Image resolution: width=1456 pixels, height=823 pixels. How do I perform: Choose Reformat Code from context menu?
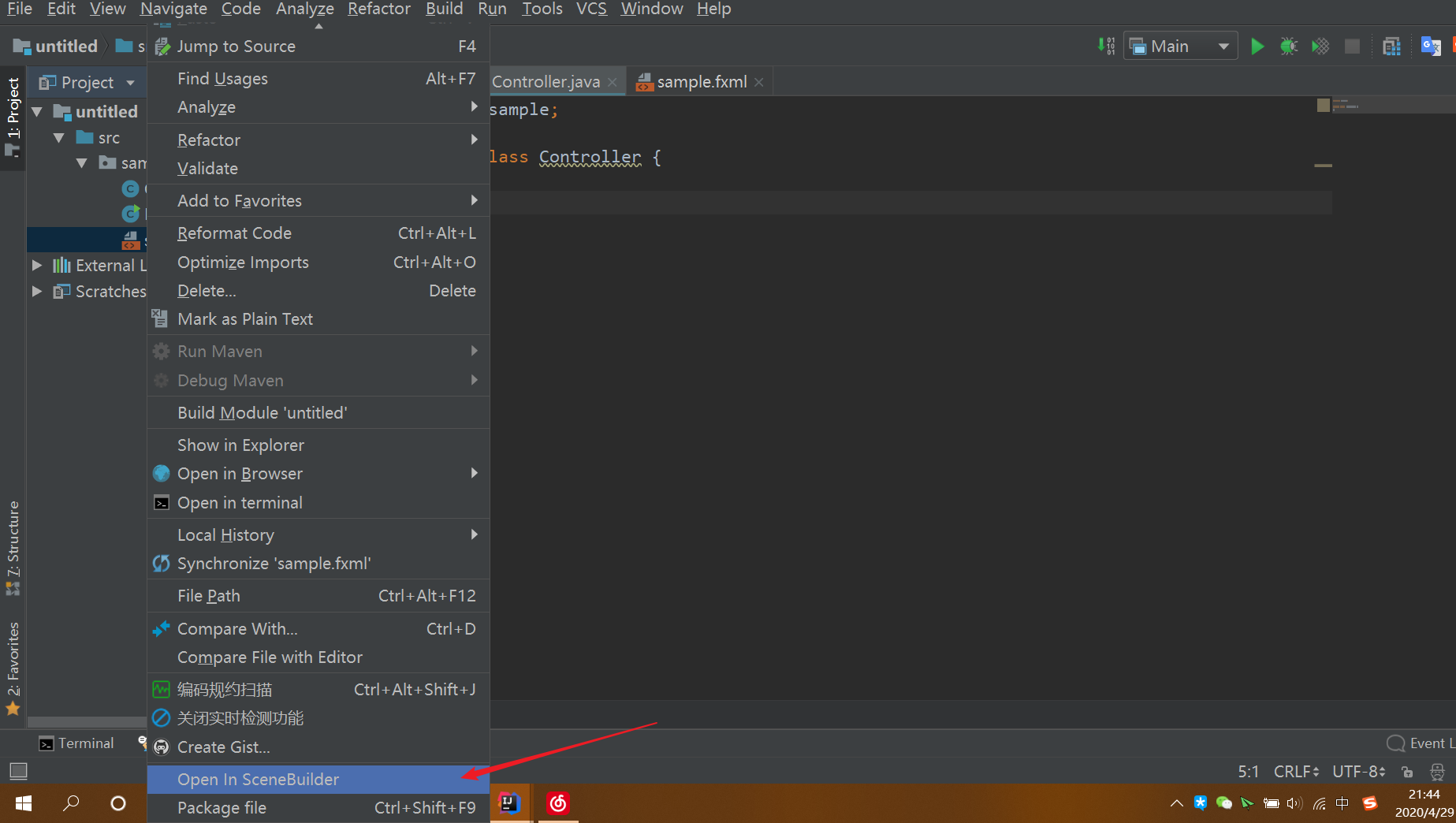(x=318, y=233)
